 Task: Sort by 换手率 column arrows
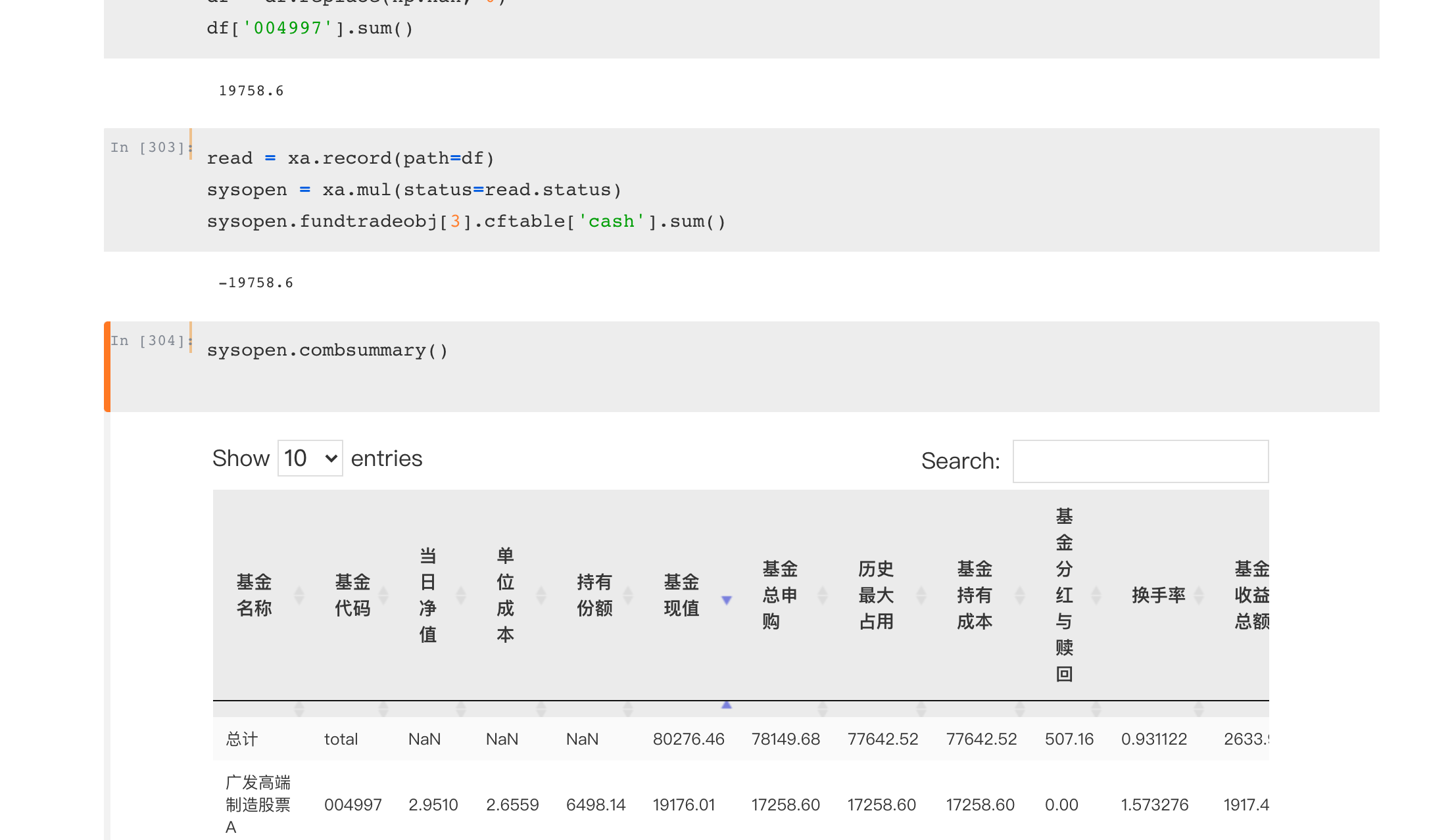pyautogui.click(x=1198, y=595)
